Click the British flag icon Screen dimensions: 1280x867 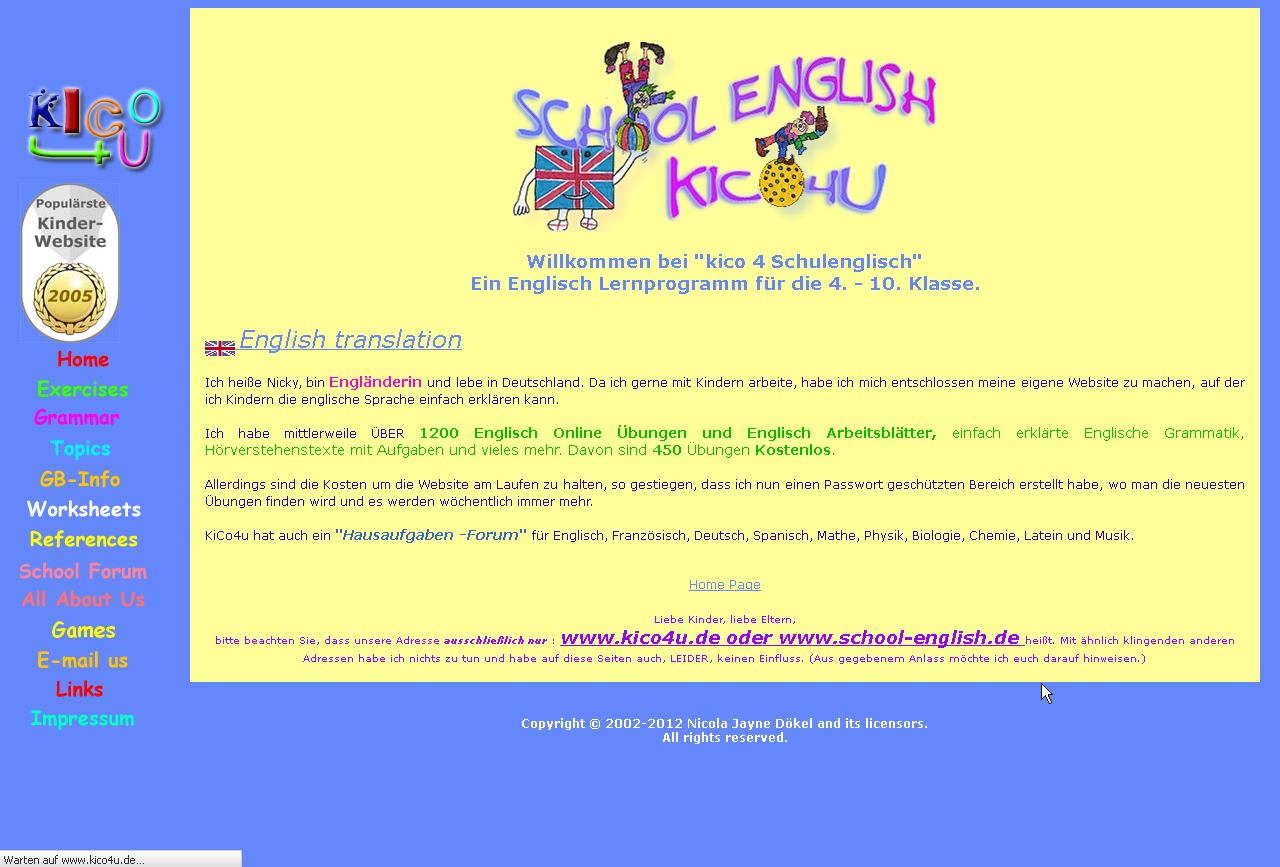(x=219, y=348)
